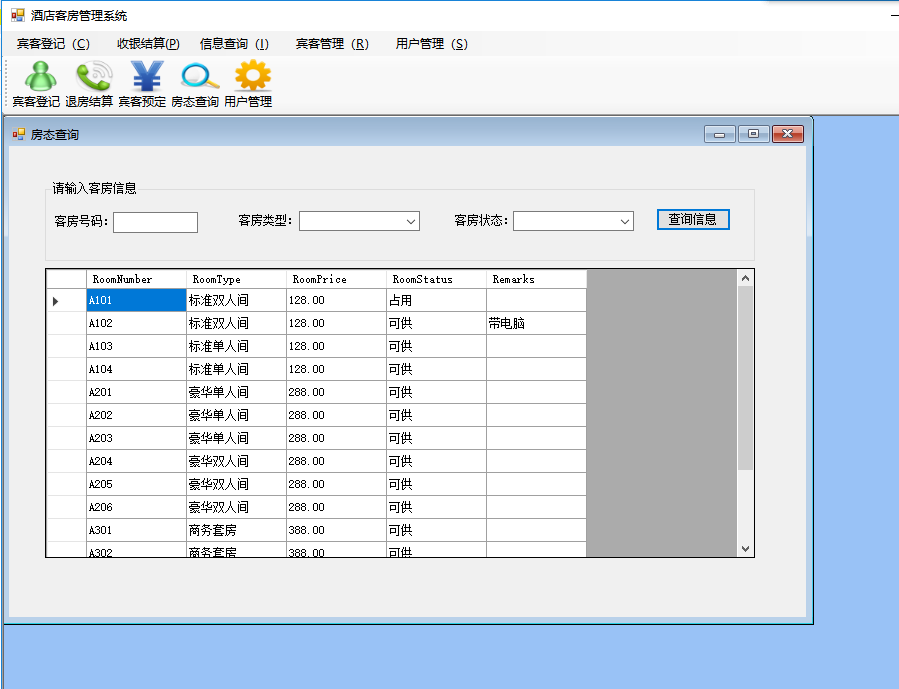Screen dimensions: 899x689
Task: Click the 占用 status cell in row A101
Action: tap(436, 300)
